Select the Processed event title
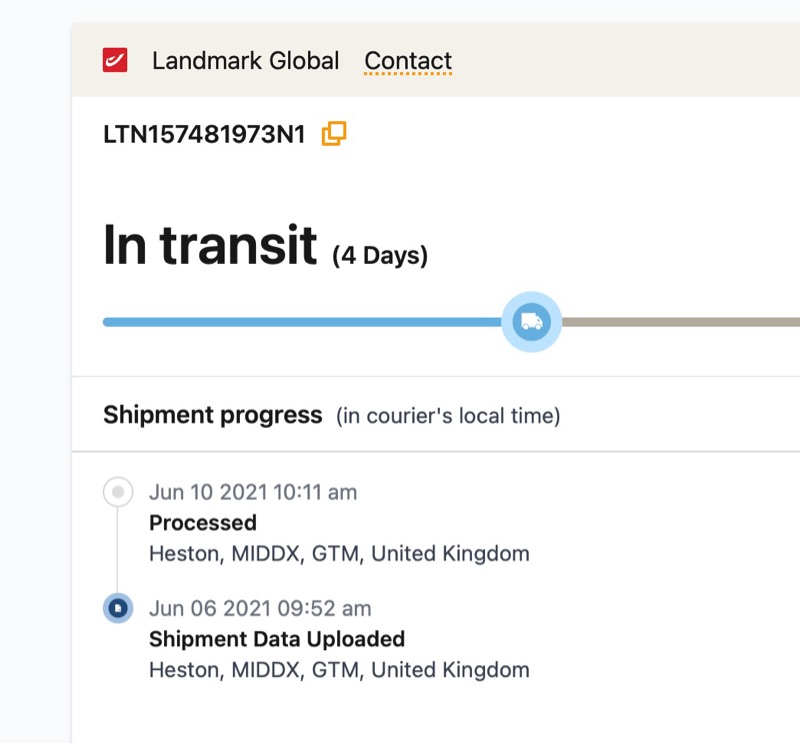Image resolution: width=800 pixels, height=744 pixels. [203, 523]
